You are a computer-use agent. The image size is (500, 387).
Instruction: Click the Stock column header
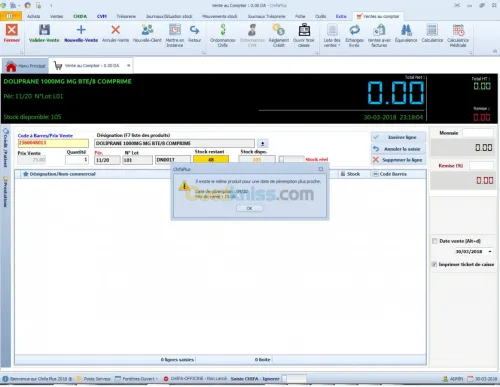(353, 174)
